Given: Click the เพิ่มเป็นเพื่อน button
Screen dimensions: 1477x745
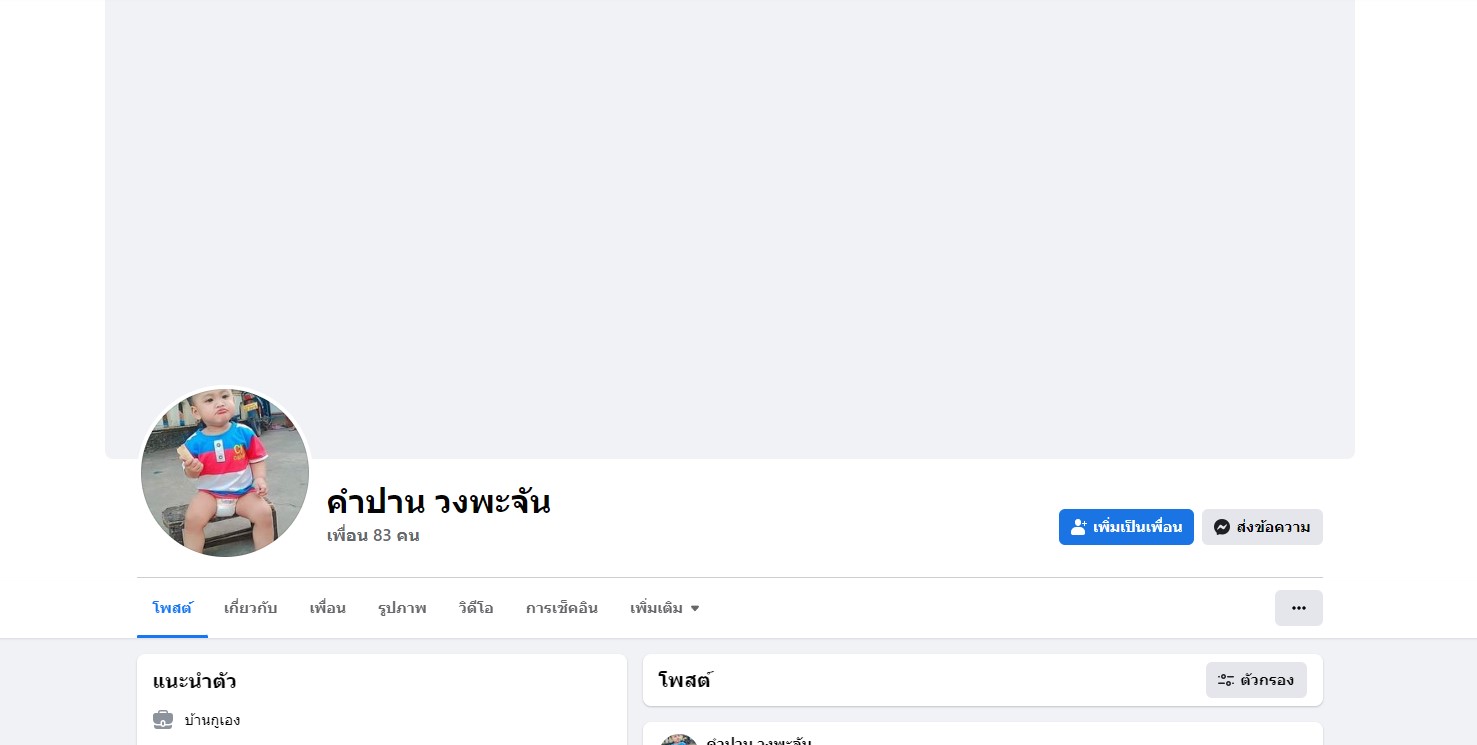Looking at the screenshot, I should tap(1126, 527).
